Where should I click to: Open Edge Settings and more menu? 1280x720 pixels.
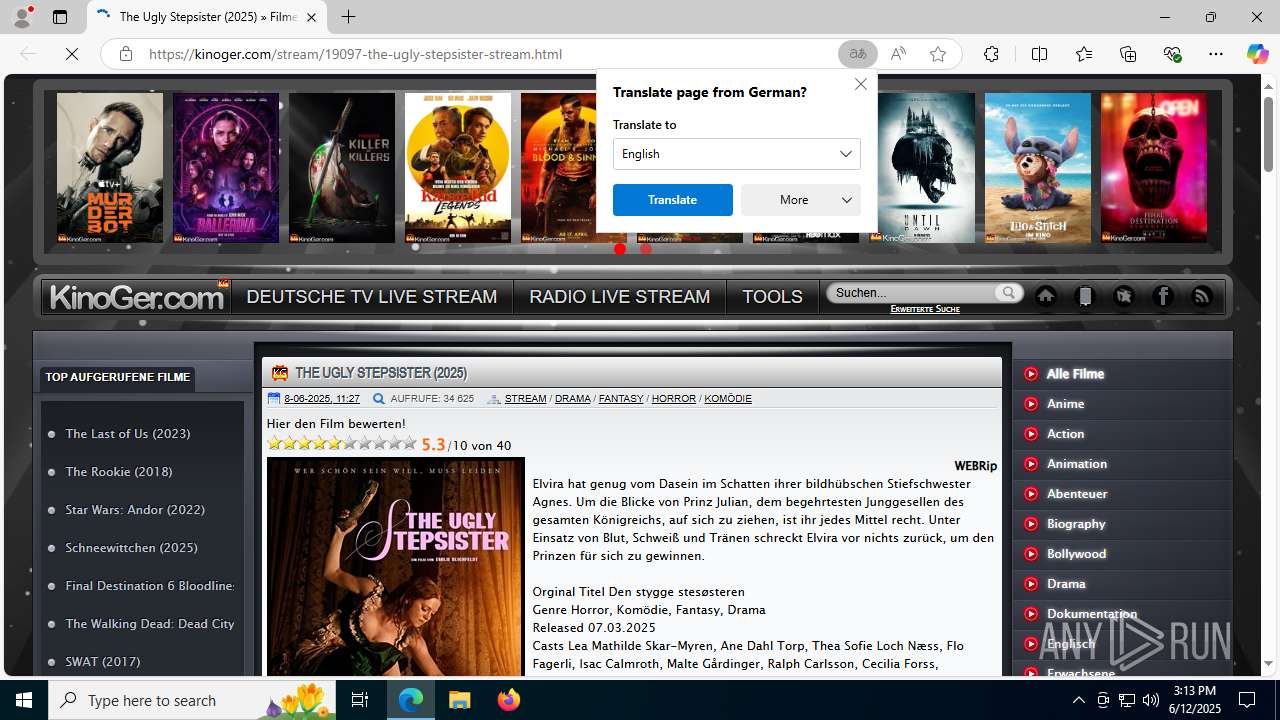[1216, 54]
